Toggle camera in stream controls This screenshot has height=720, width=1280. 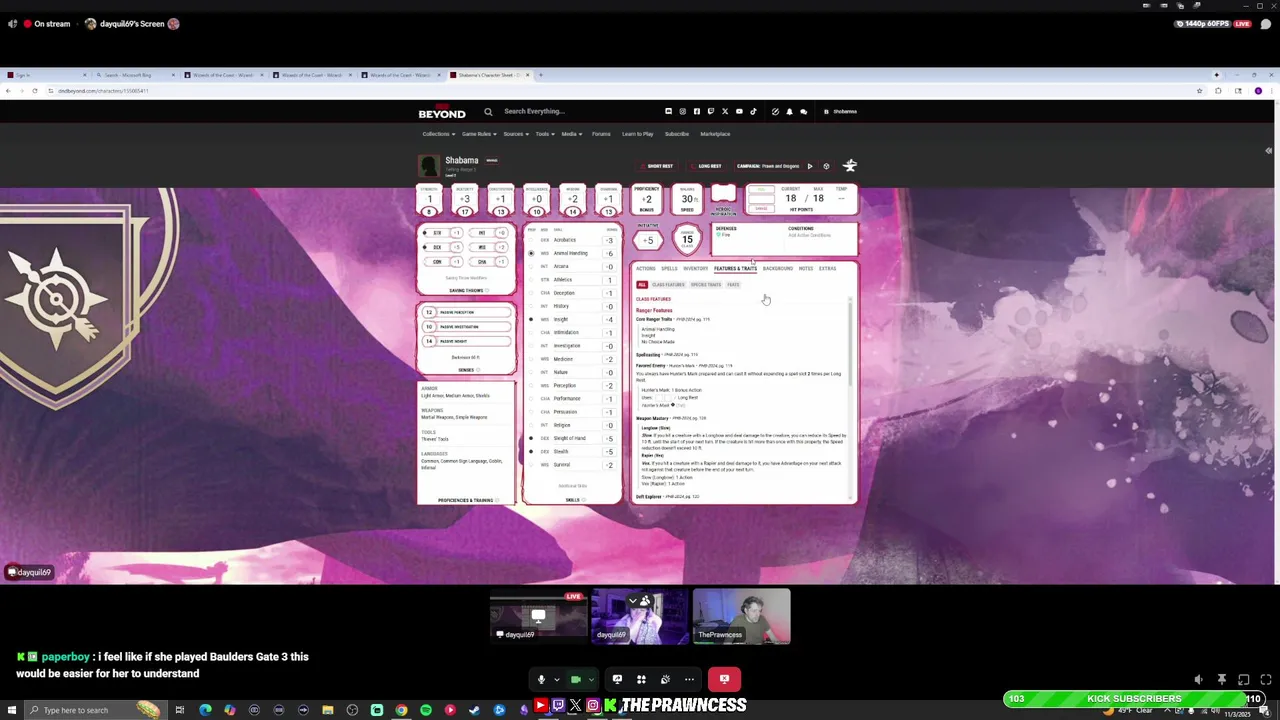coord(576,680)
